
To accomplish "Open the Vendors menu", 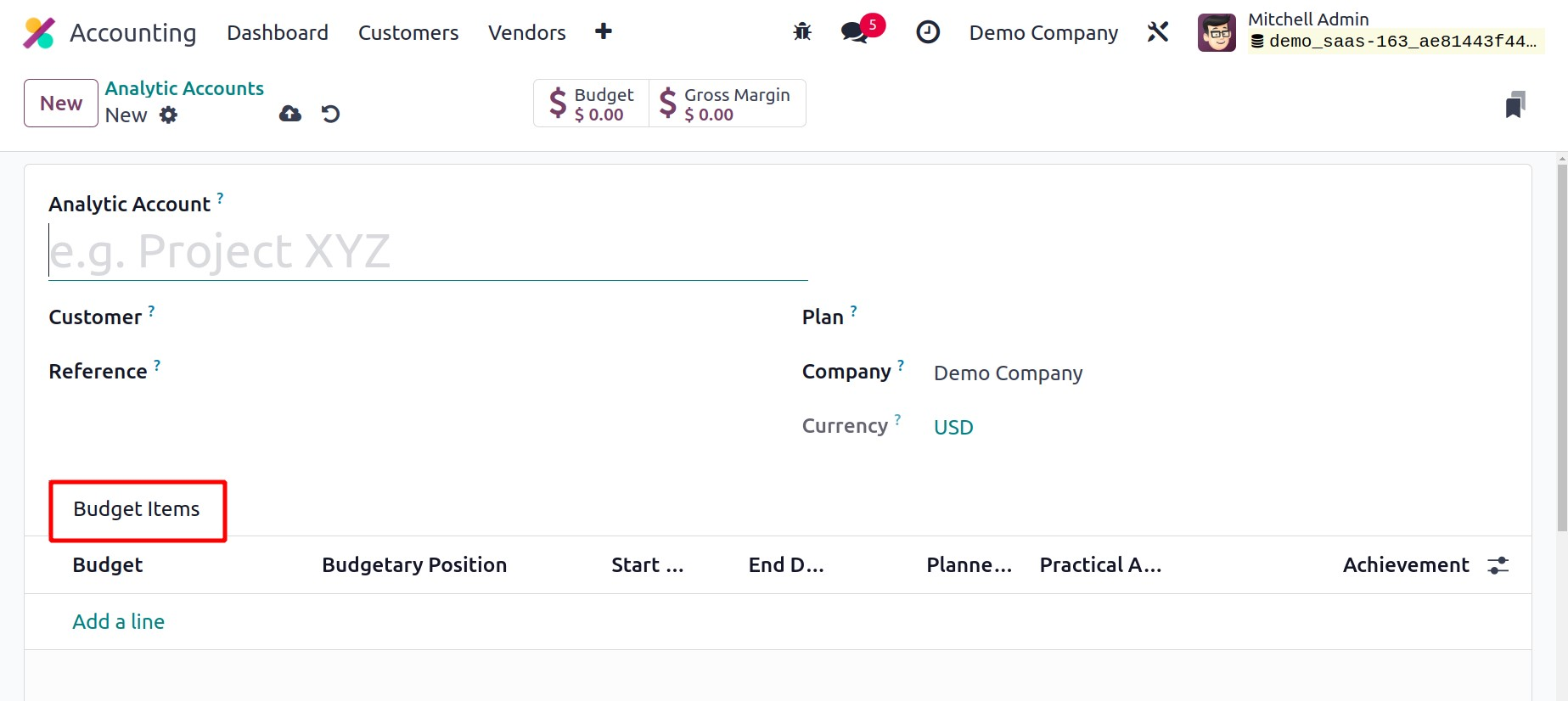I will coord(526,33).
